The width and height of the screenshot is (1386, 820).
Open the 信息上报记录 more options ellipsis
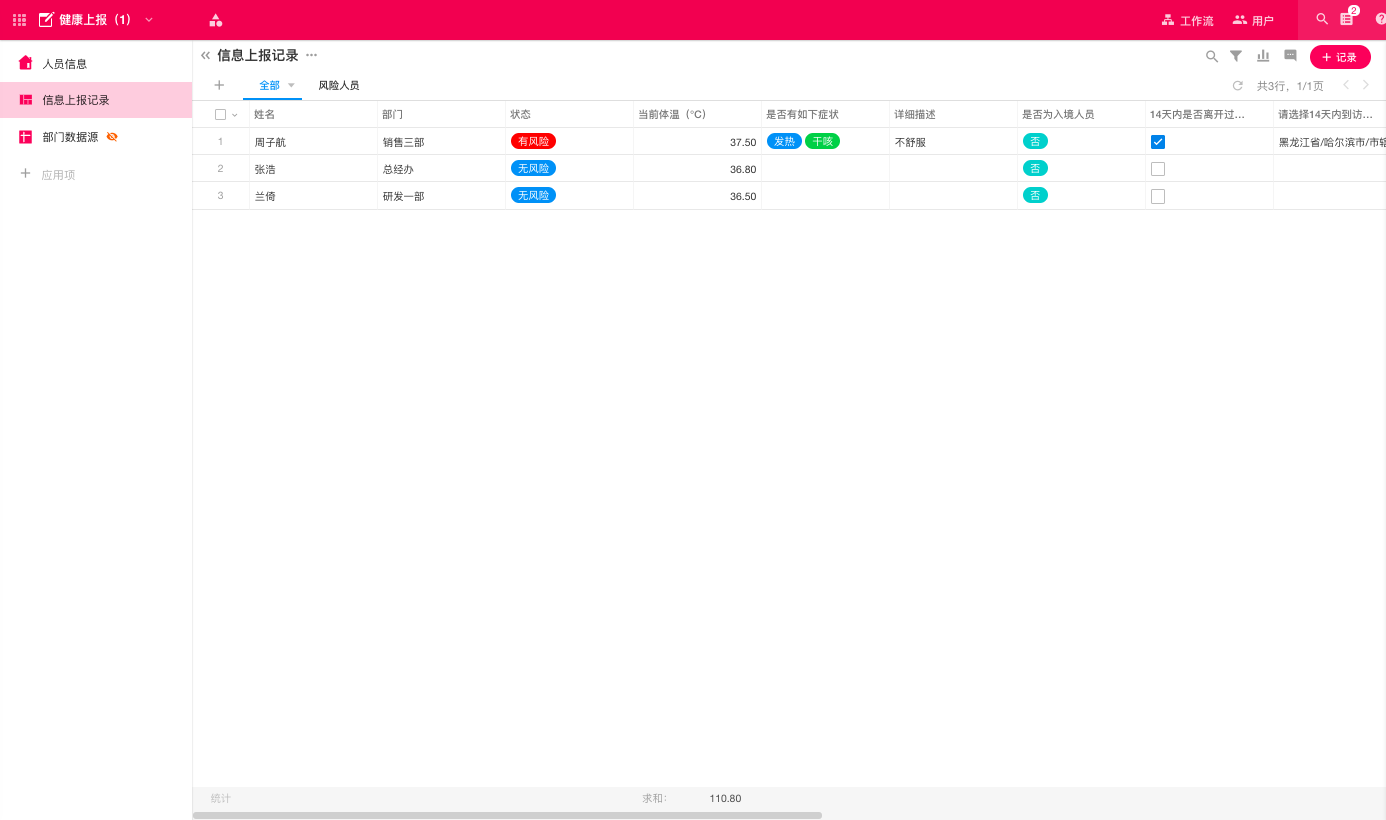pos(312,55)
